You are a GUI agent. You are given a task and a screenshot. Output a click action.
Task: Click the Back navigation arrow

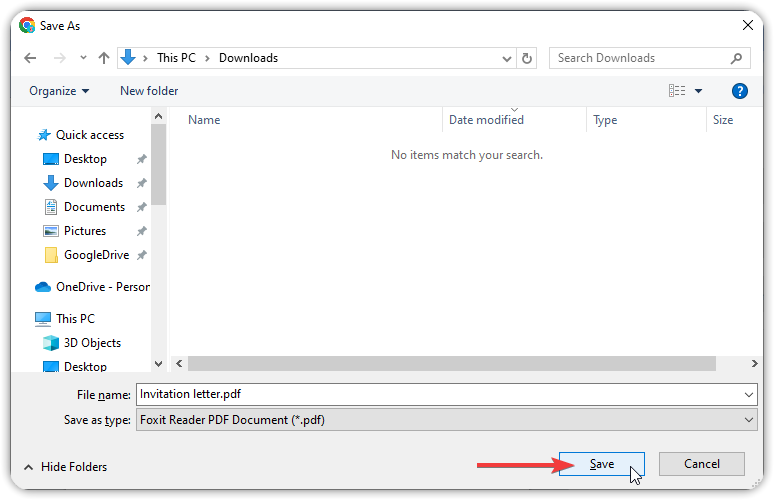(30, 58)
